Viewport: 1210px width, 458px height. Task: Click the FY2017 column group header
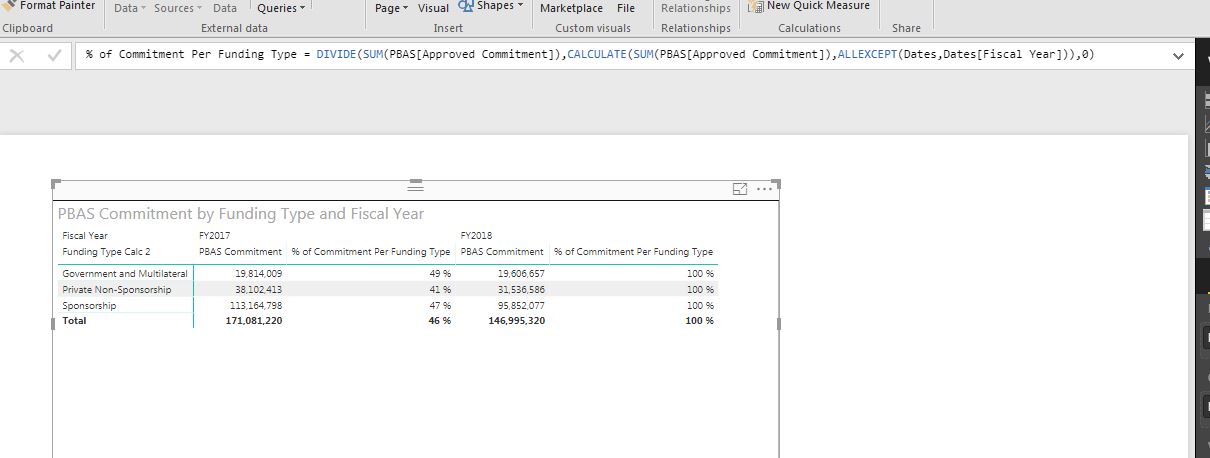click(x=213, y=236)
